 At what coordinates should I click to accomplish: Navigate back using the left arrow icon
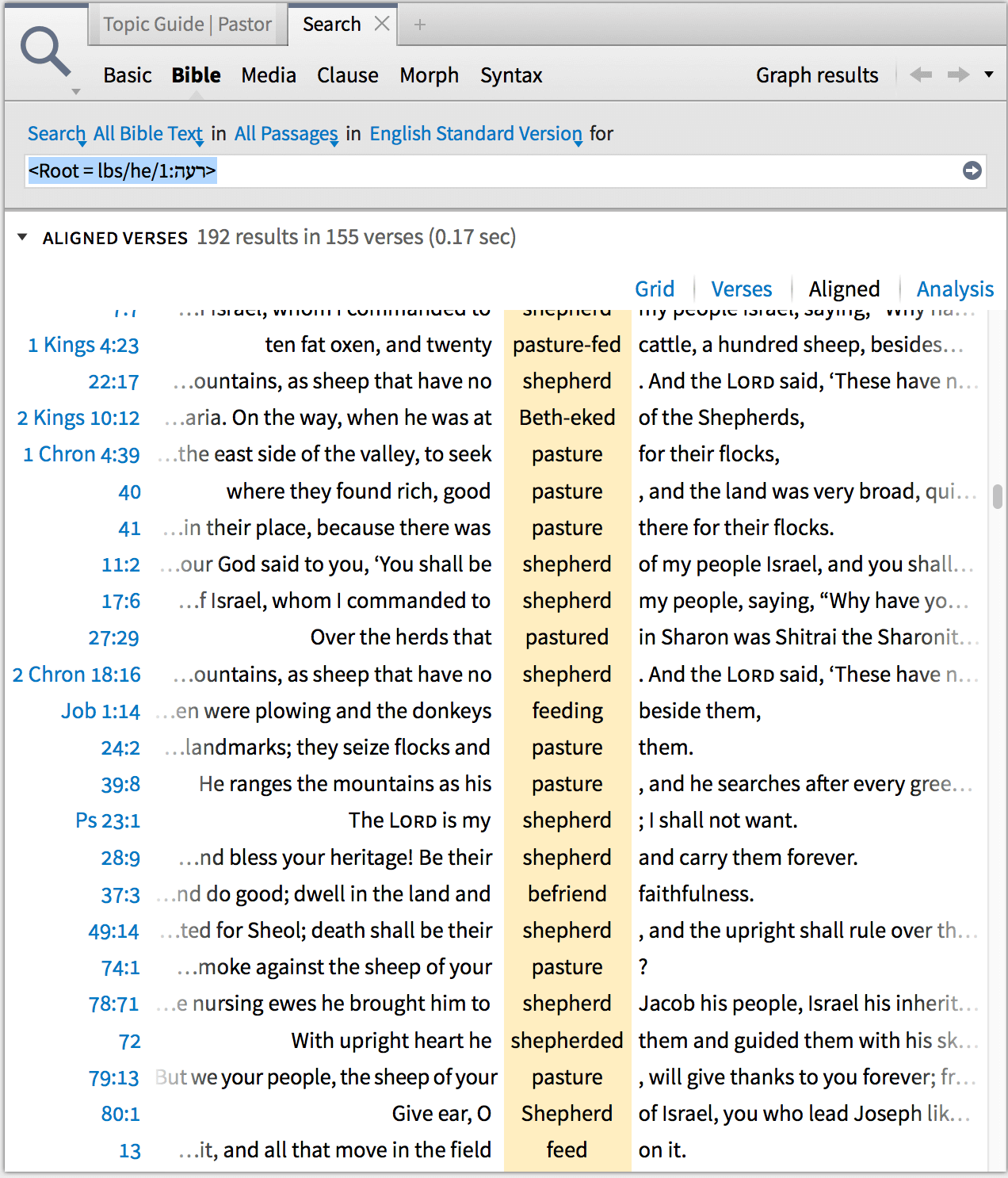tap(921, 74)
